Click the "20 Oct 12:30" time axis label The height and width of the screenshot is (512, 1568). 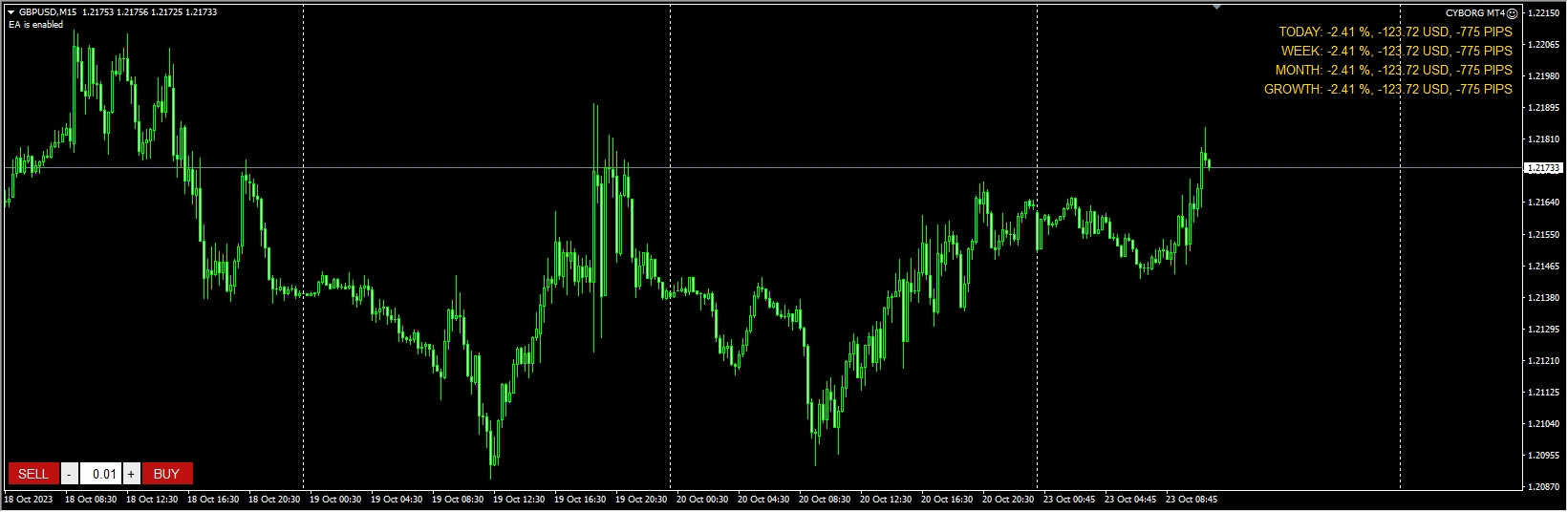click(x=886, y=499)
